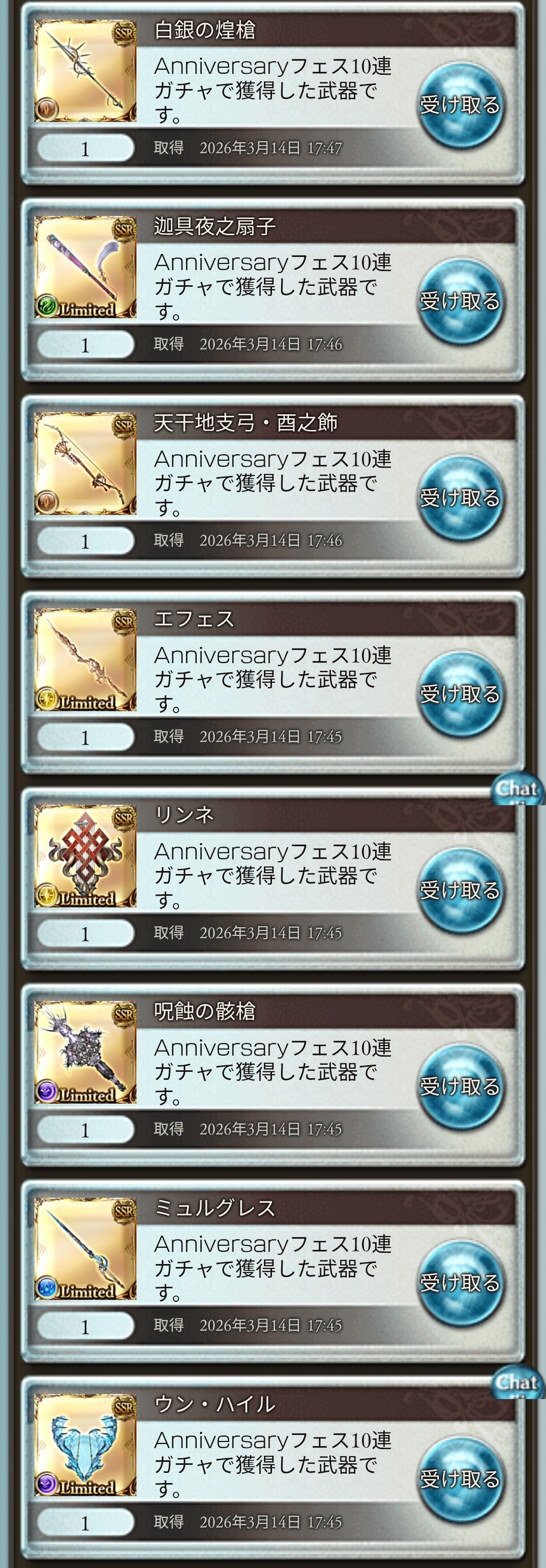Tap the ウン・ハイル weapon icon
The height and width of the screenshot is (1568, 546).
pyautogui.click(x=85, y=1445)
